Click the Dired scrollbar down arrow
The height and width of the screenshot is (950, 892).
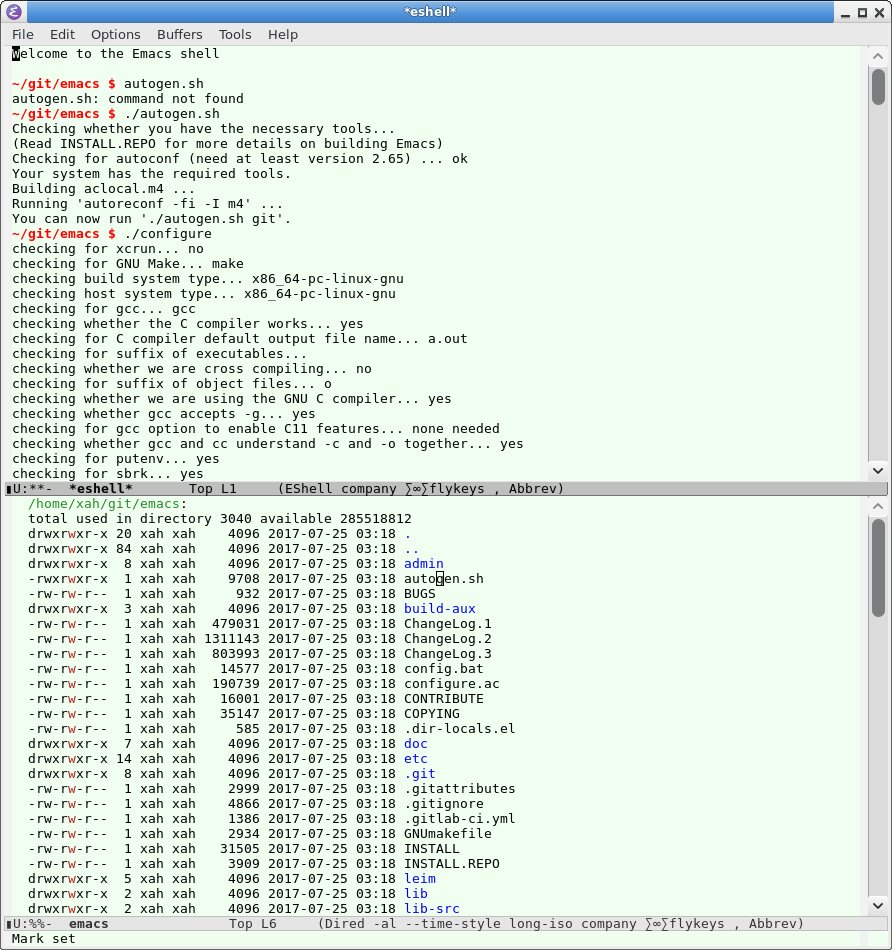[877, 906]
